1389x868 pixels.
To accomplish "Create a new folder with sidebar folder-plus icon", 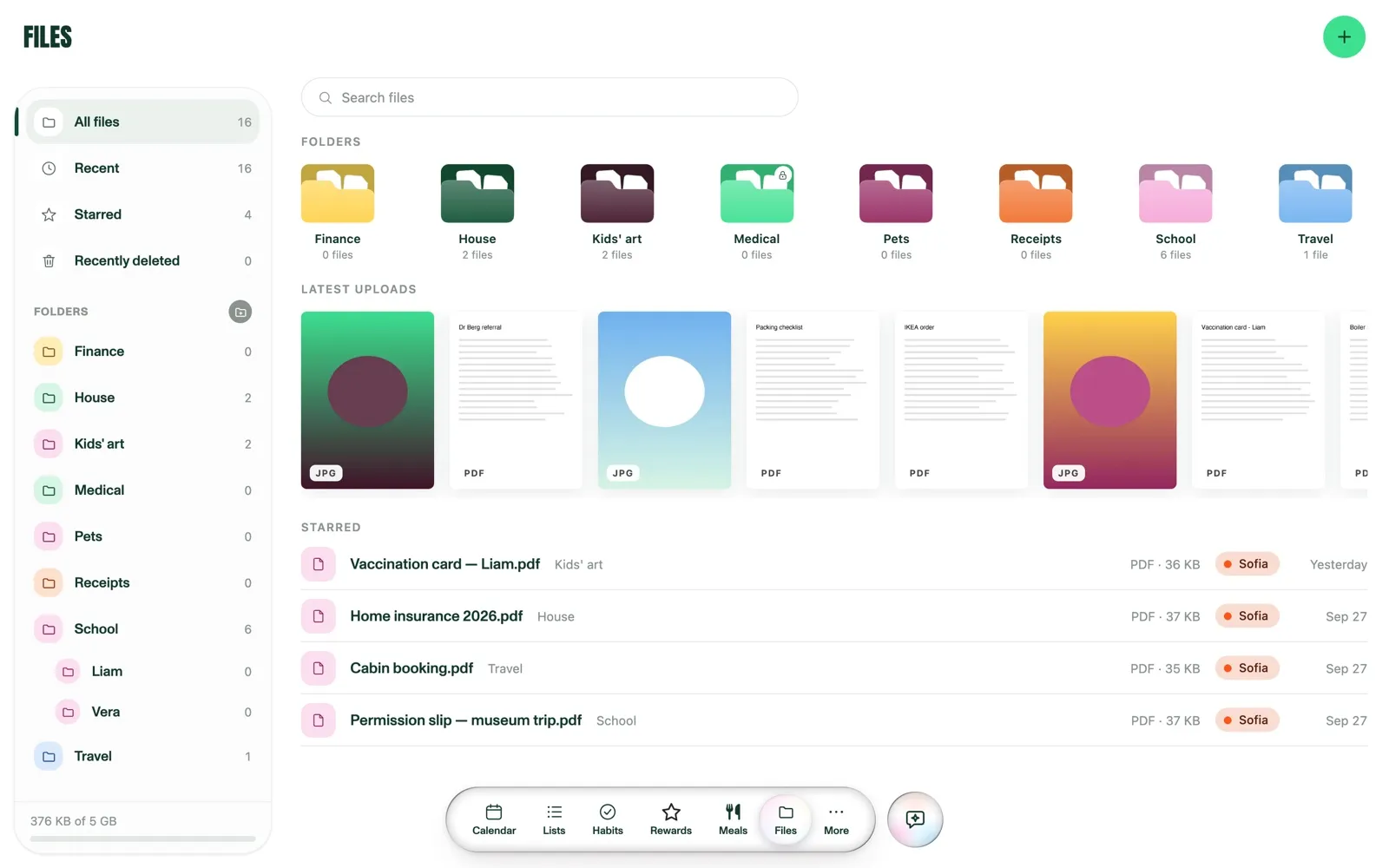I will point(240,312).
